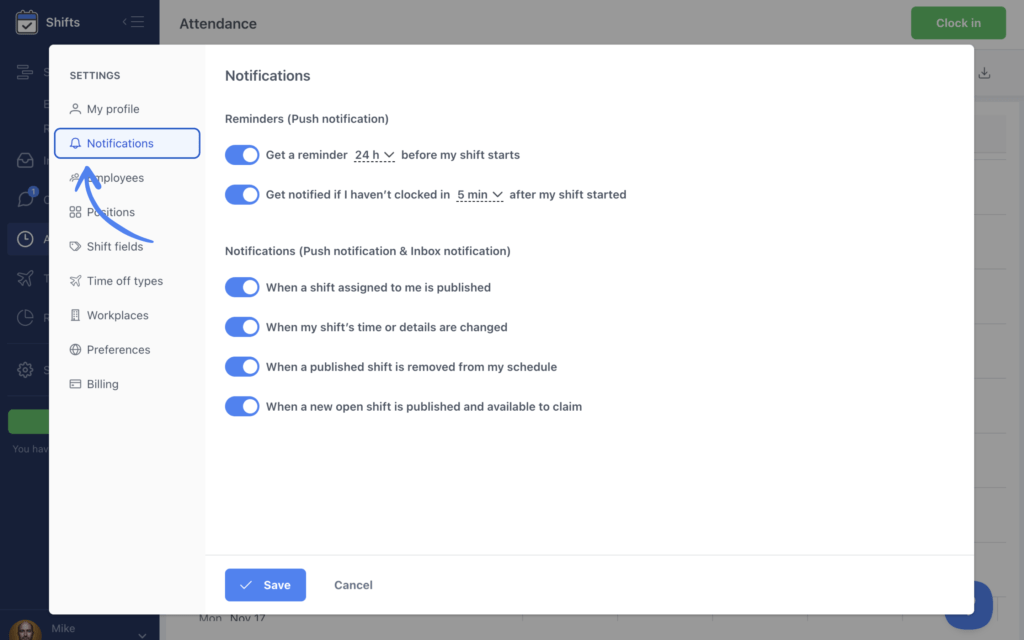Open the floating chat bubble

[966, 604]
